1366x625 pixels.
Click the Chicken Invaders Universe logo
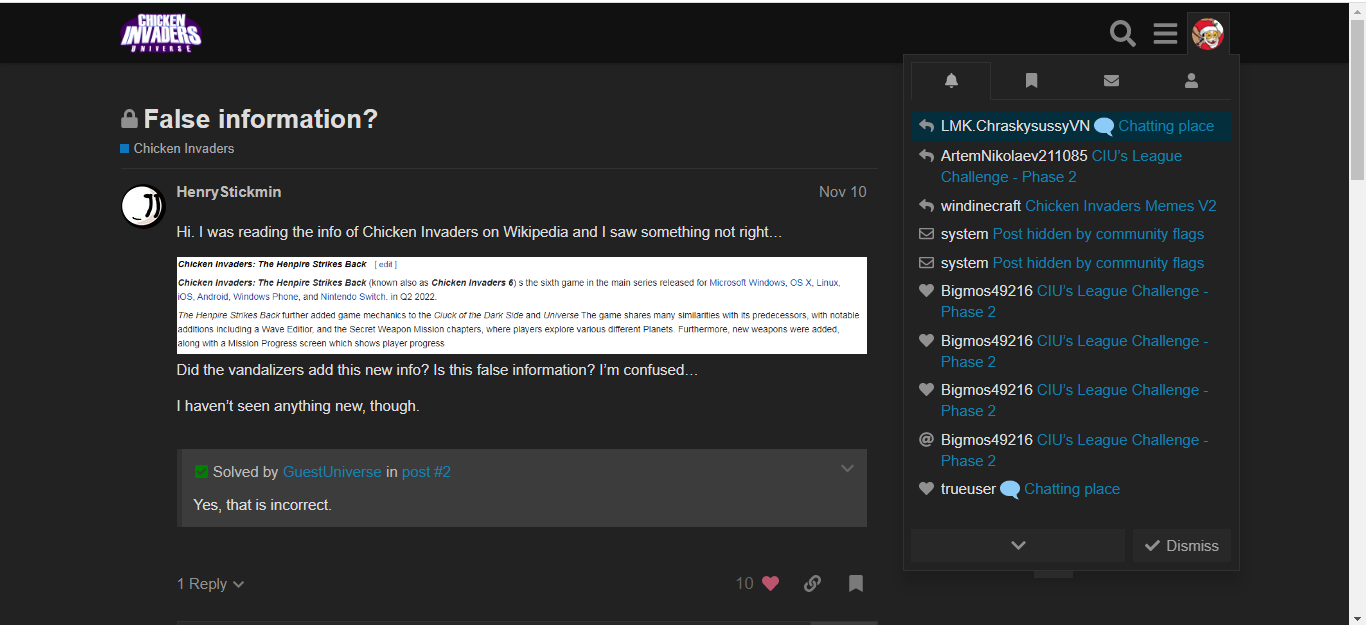coord(161,33)
